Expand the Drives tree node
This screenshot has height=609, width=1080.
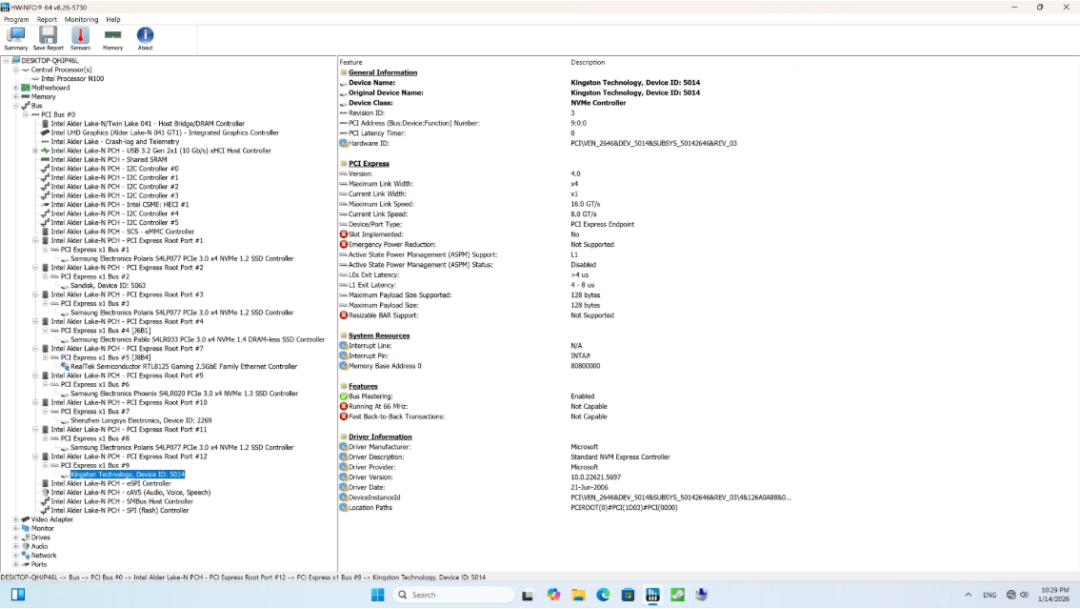15,538
